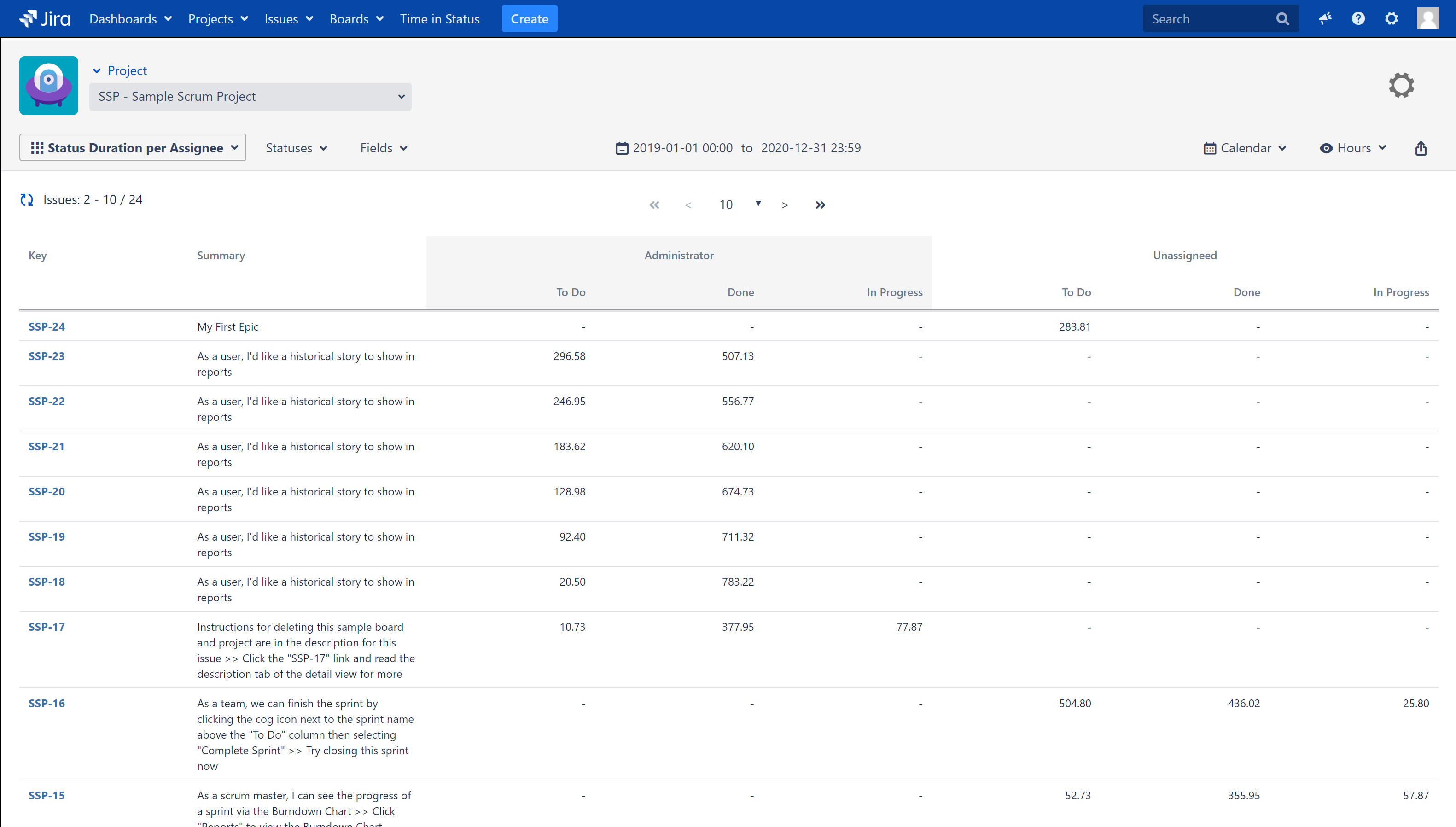1456x827 pixels.
Task: Open Jira administration gear in navbar
Action: pos(1391,19)
